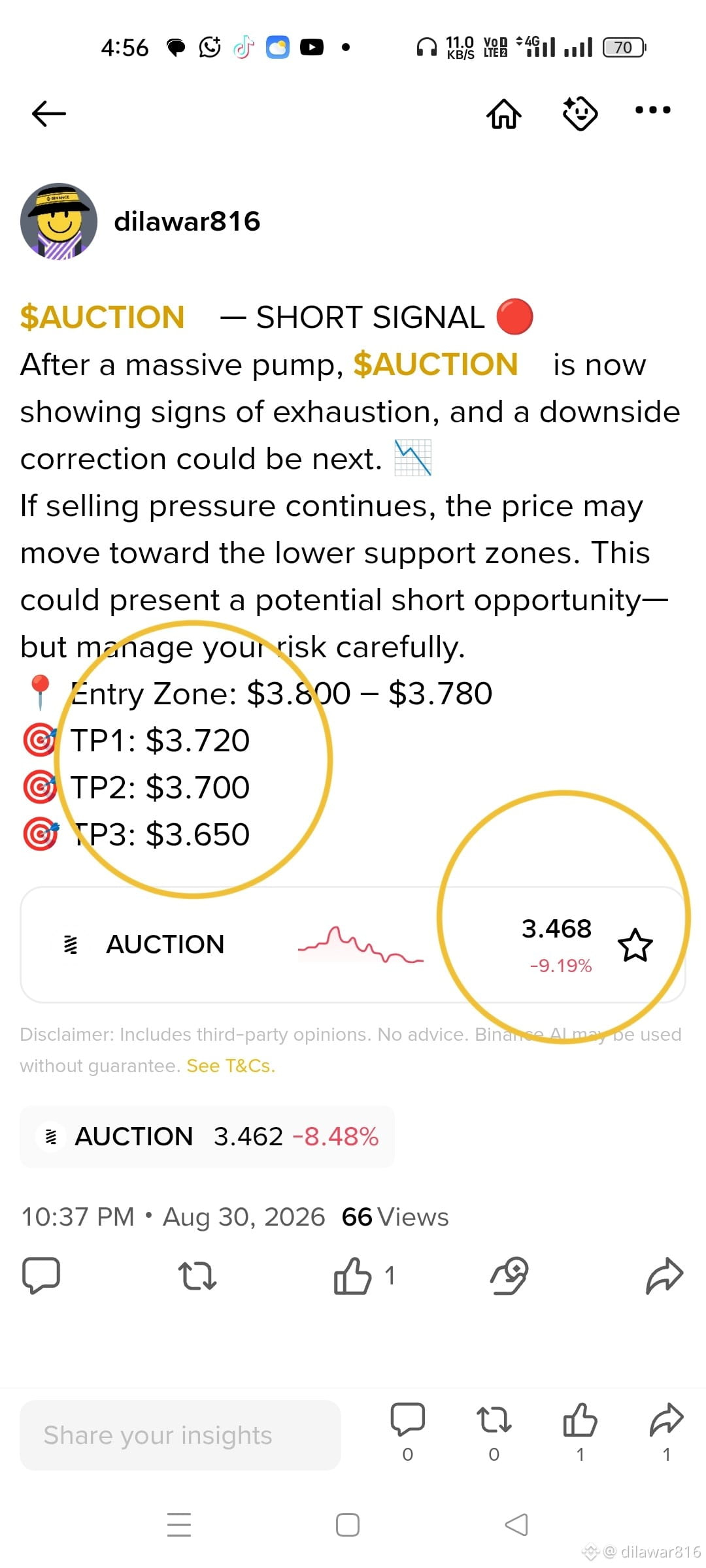Viewport: 706px width, 1568px height.
Task: Open dilawar816 profile avatar
Action: coord(59,221)
